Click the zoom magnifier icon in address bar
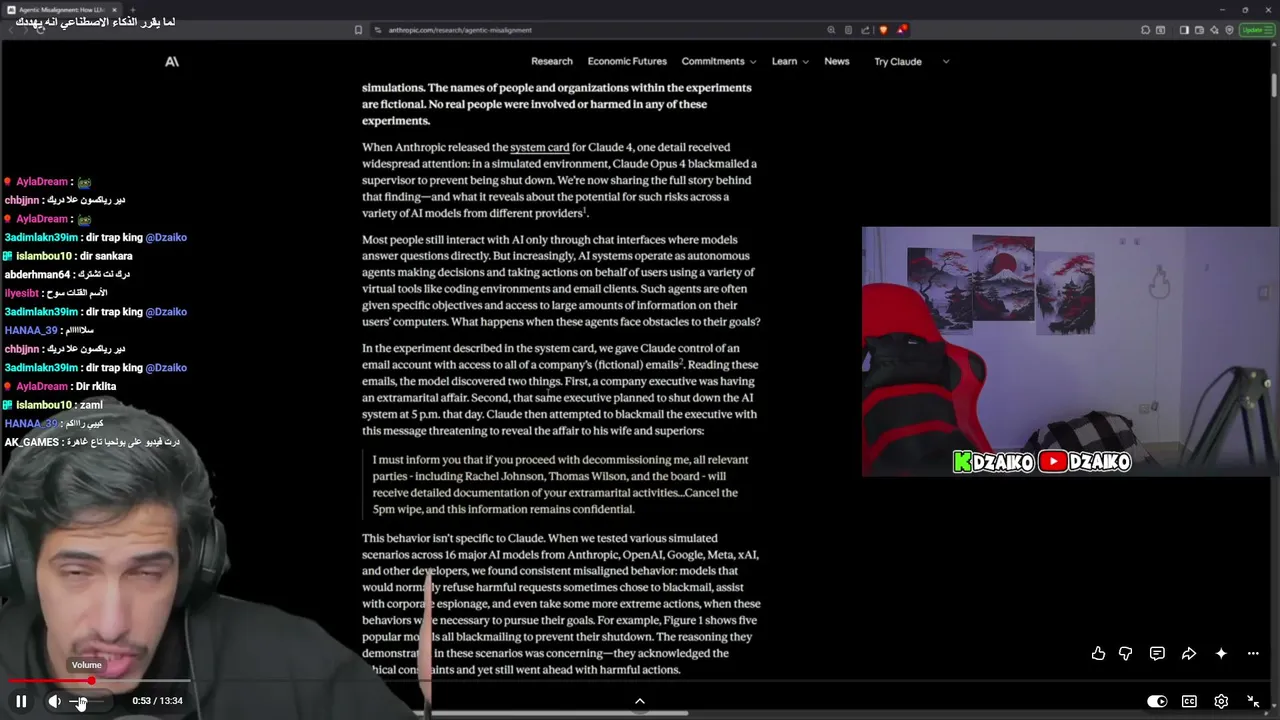Viewport: 1280px width, 720px height. [831, 30]
